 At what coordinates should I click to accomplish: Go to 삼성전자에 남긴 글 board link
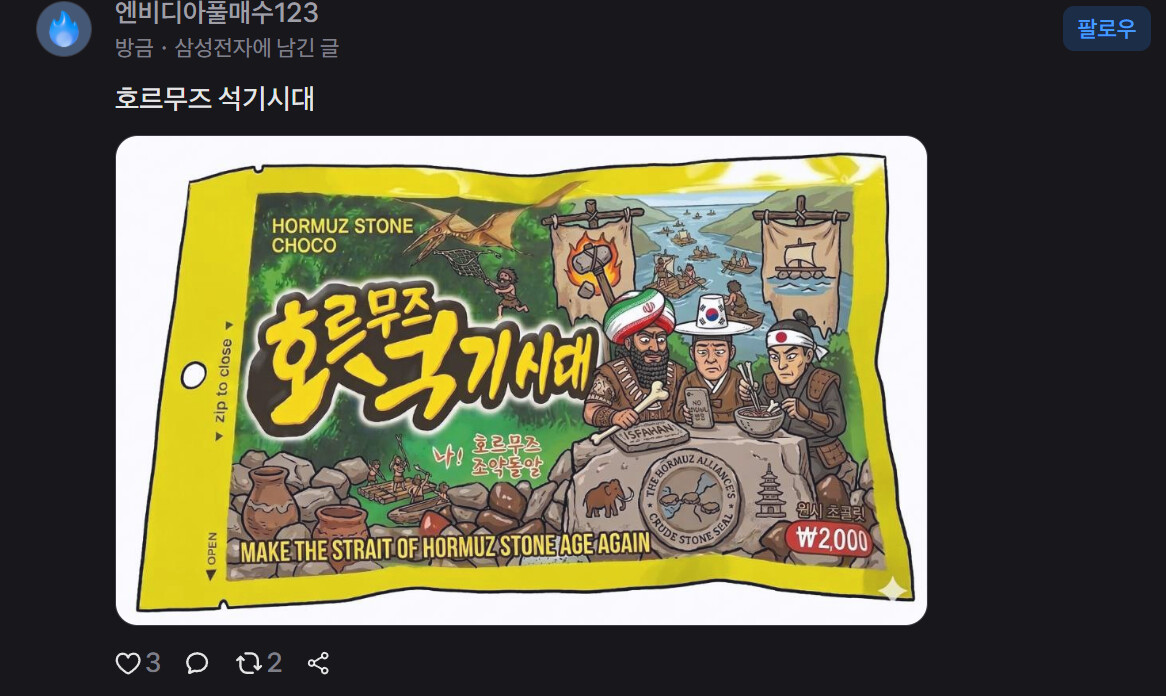coord(257,48)
